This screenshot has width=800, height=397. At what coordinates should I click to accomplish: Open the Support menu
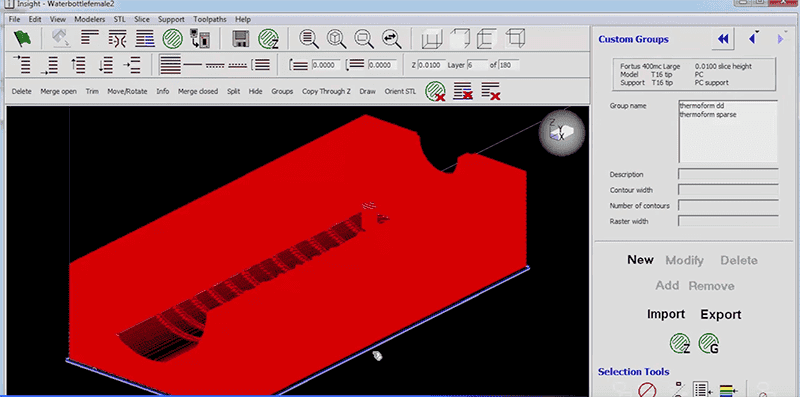pyautogui.click(x=171, y=19)
